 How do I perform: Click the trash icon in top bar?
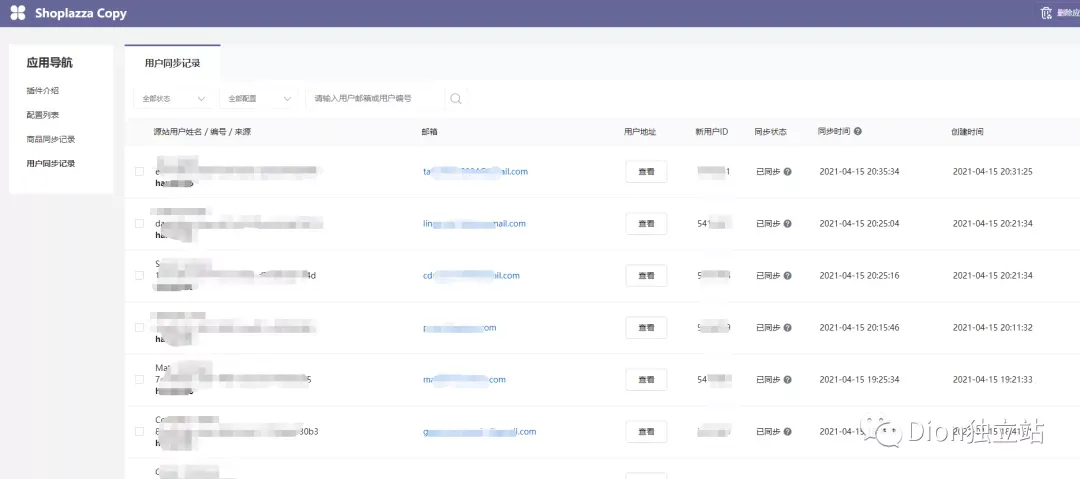pyautogui.click(x=1046, y=13)
